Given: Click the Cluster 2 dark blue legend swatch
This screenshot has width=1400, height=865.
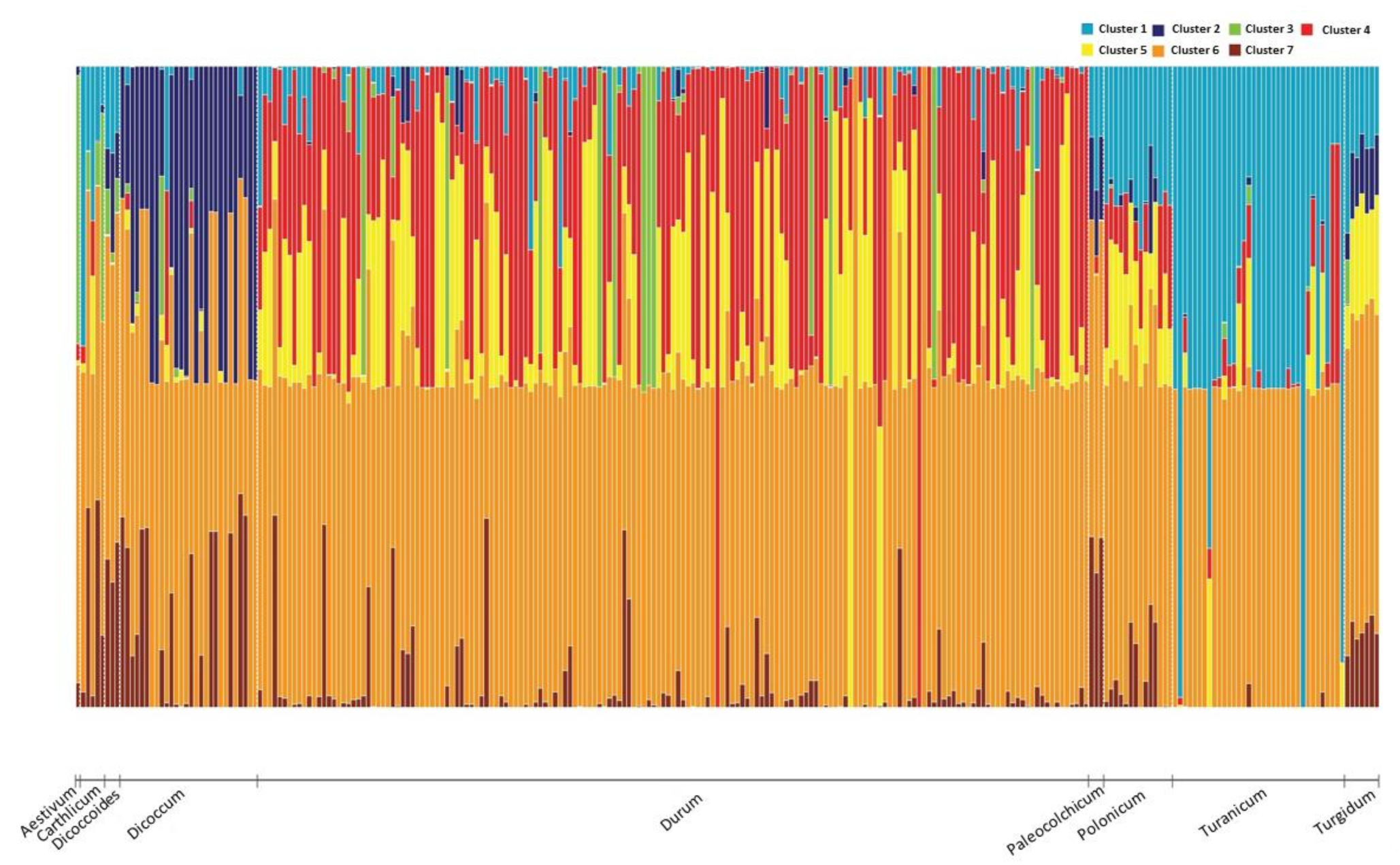Looking at the screenshot, I should [1158, 29].
